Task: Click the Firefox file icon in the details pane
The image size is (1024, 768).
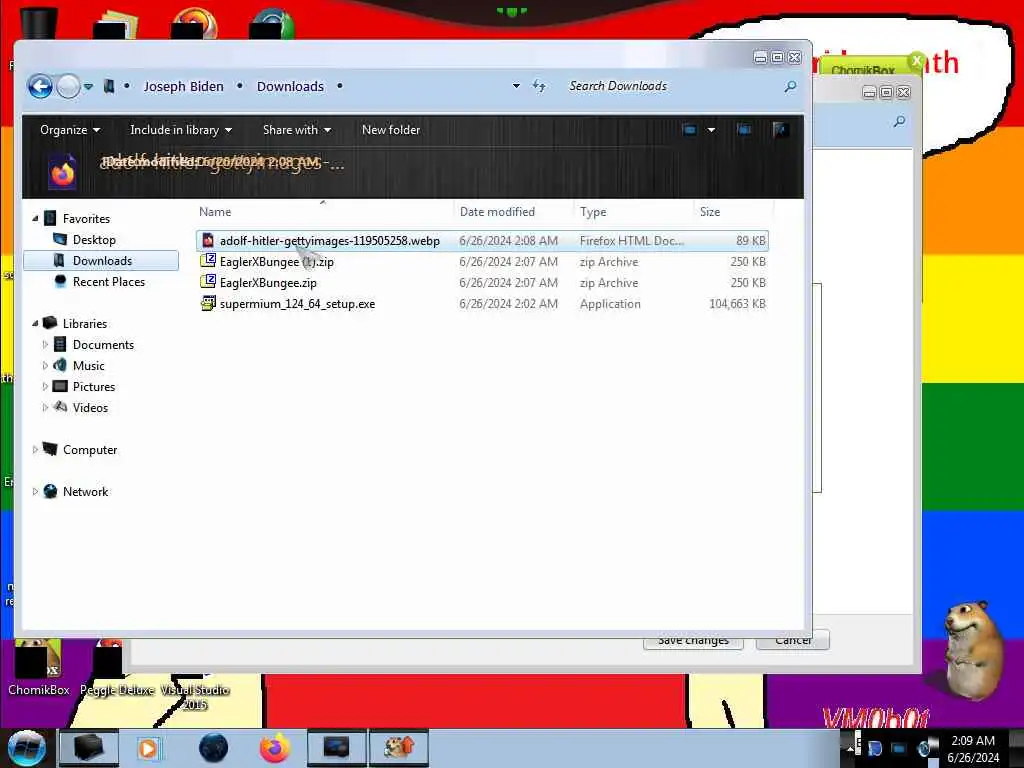Action: (x=63, y=171)
